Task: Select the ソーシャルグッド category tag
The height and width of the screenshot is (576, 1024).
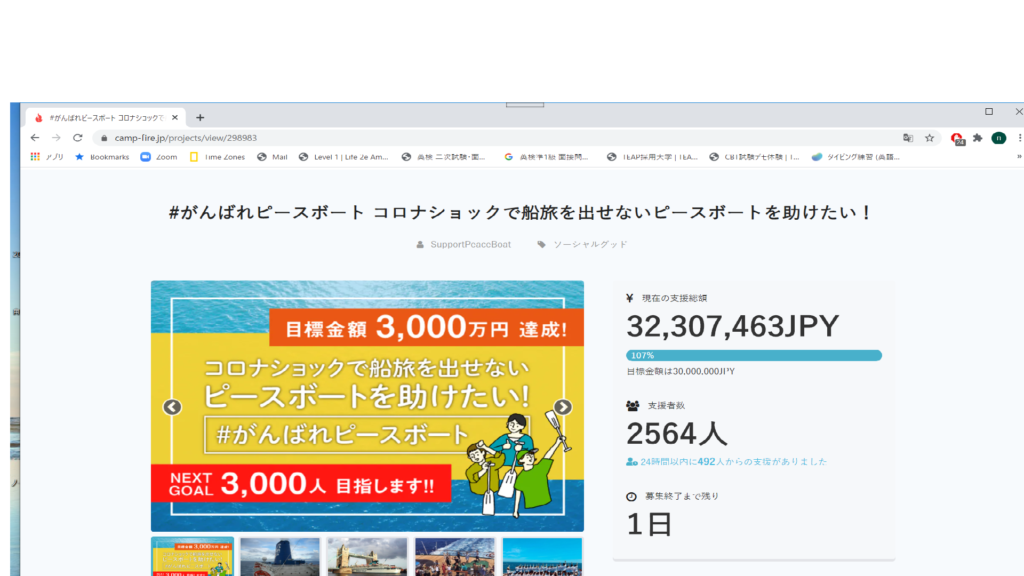Action: coord(589,244)
